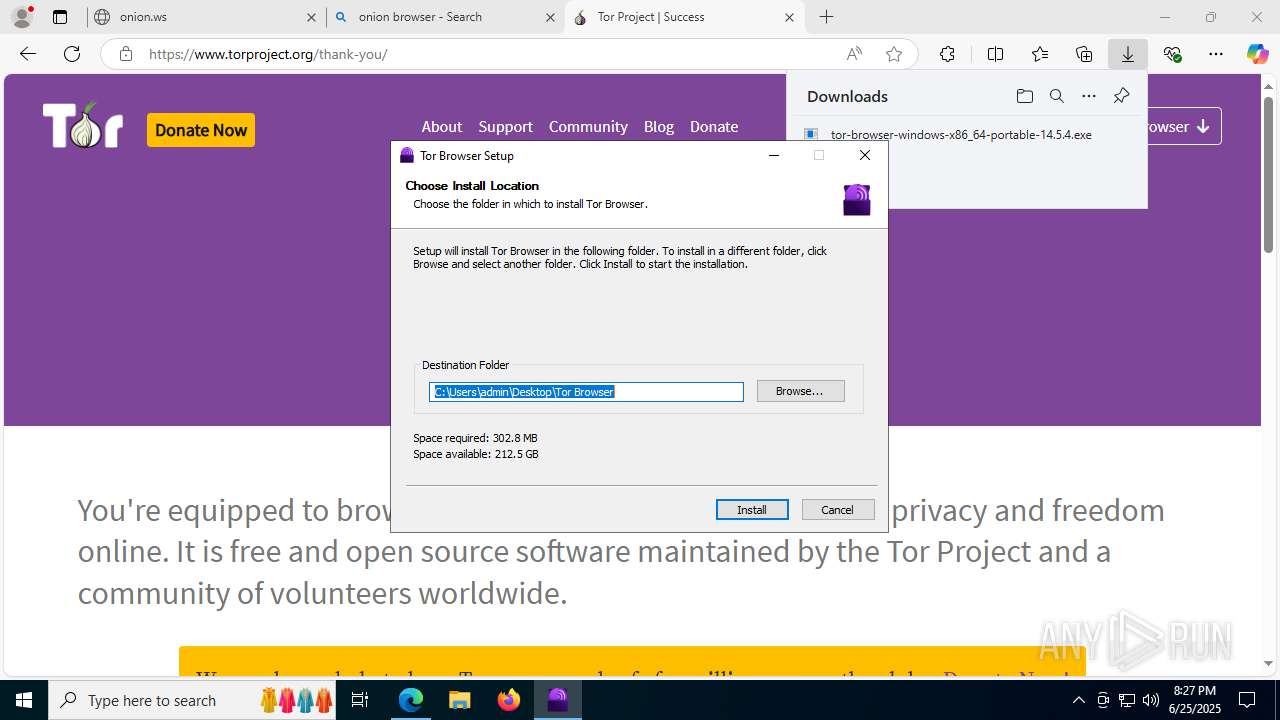
Task: Show hidden tray icons chevron
Action: [1079, 700]
